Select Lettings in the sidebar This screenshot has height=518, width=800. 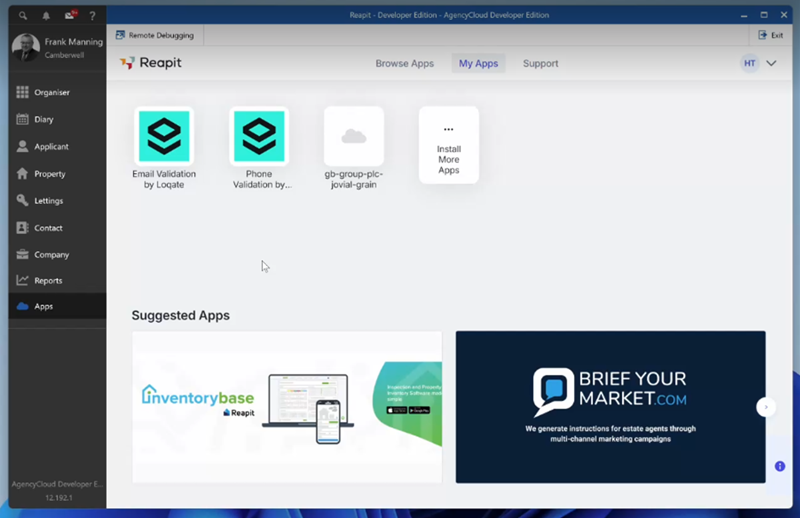coord(57,201)
